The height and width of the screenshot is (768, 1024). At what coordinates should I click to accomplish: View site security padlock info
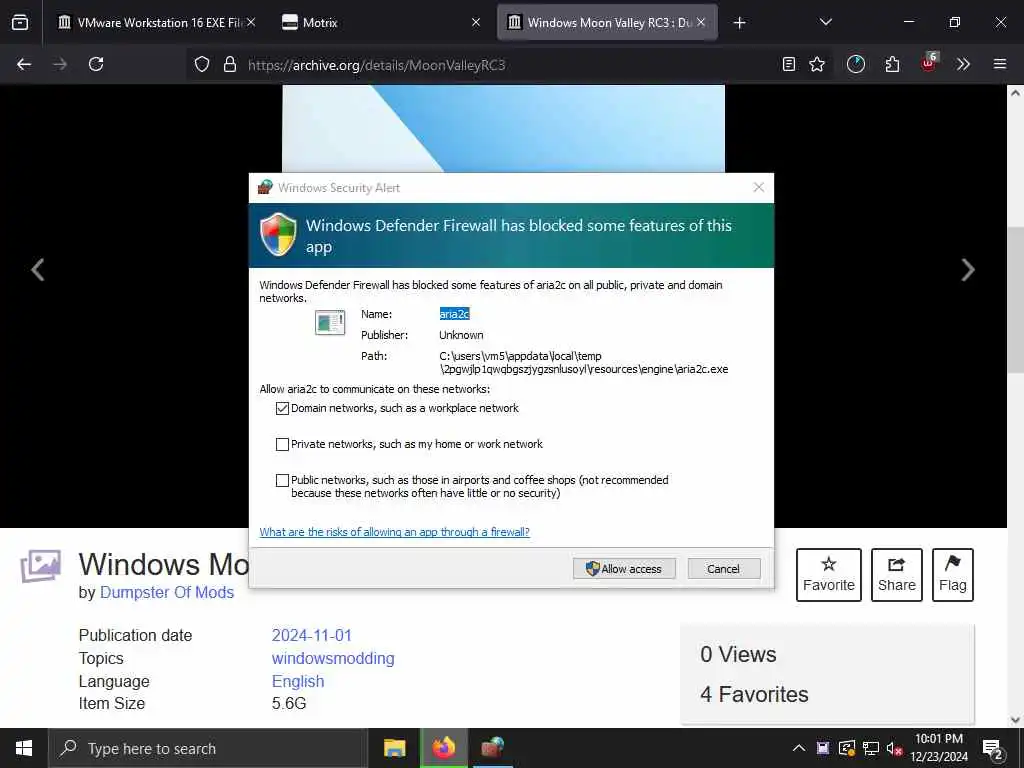[x=229, y=64]
